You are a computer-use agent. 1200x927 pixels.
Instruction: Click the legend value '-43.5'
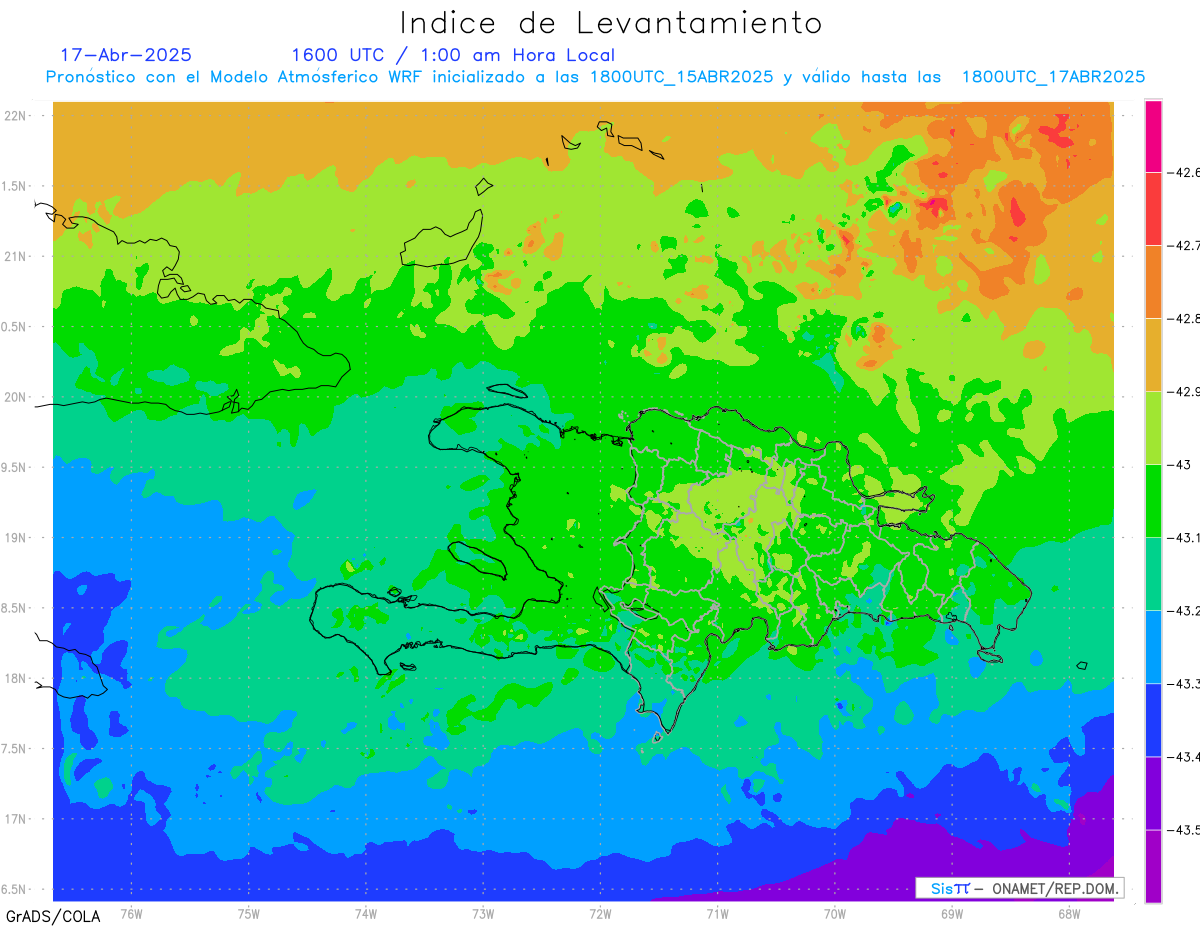point(1186,830)
